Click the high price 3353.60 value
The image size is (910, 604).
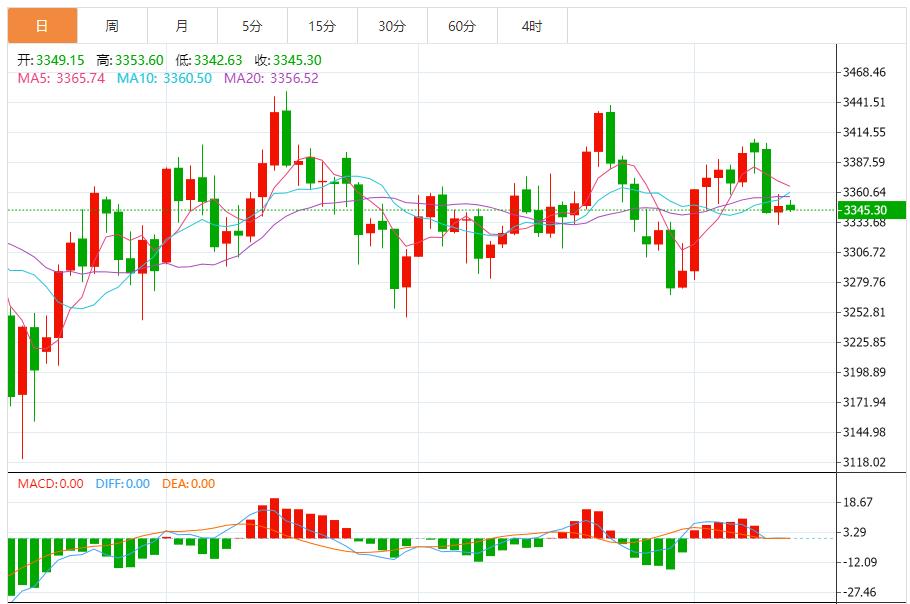[x=139, y=60]
